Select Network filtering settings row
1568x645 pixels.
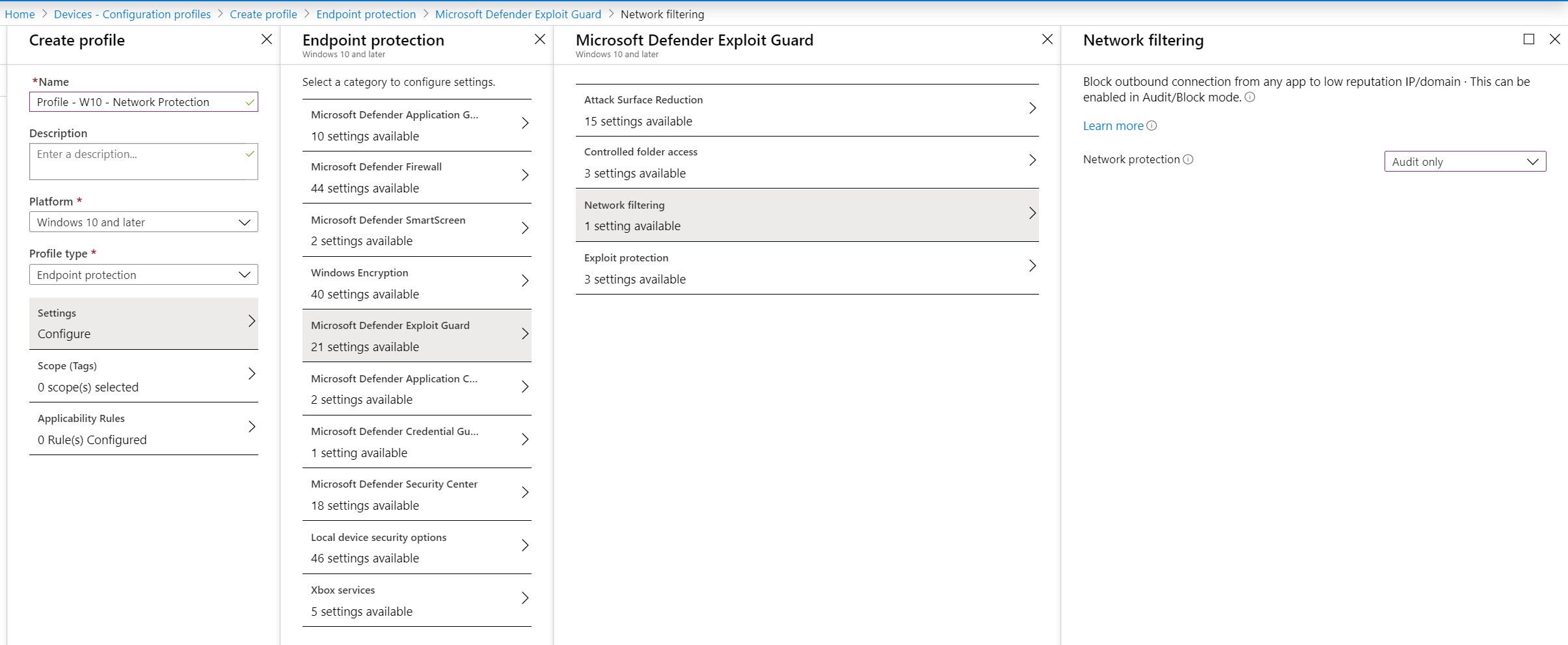click(807, 215)
